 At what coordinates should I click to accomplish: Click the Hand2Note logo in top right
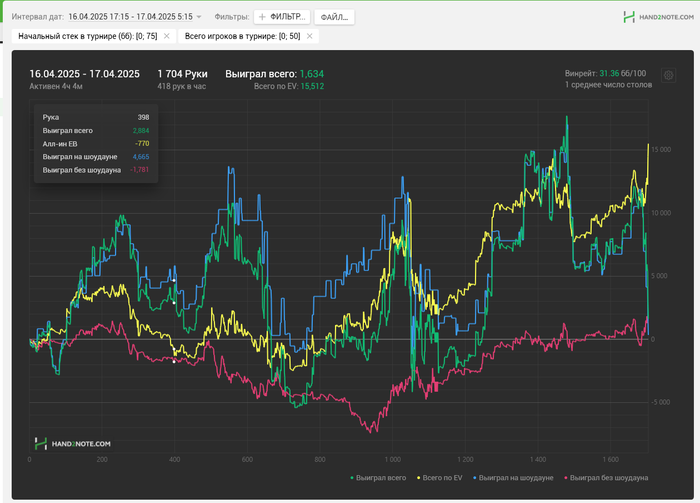pyautogui.click(x=656, y=16)
